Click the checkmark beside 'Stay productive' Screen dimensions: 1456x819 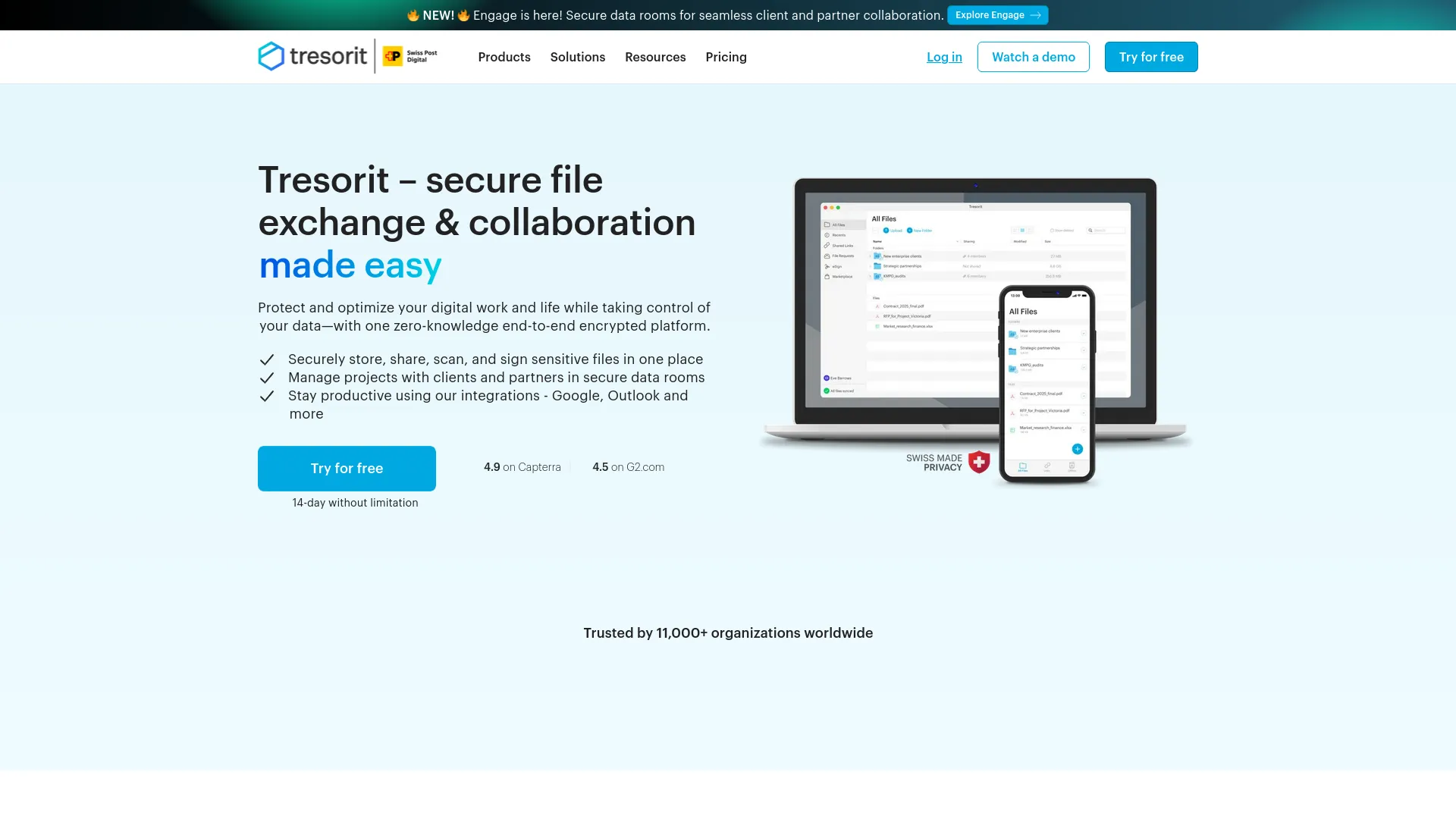[x=267, y=396]
